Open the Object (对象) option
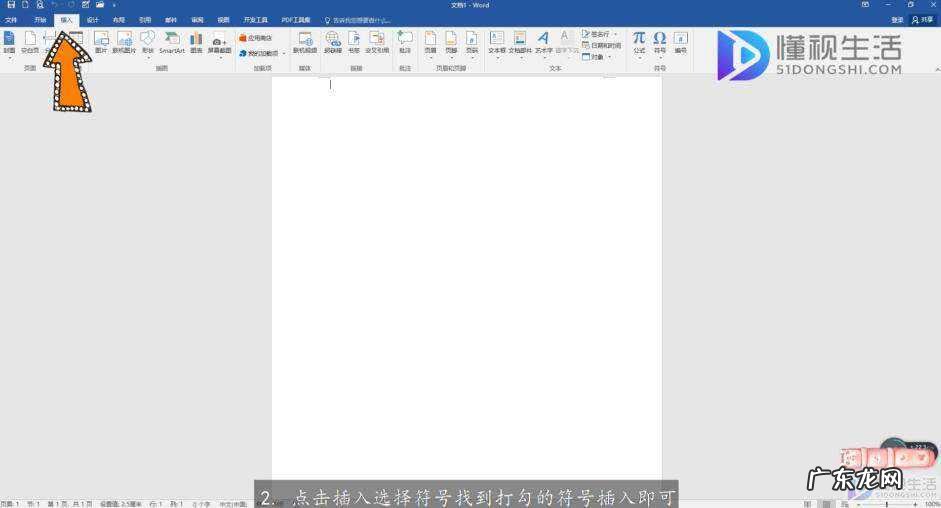The height and width of the screenshot is (508, 941). 596,57
